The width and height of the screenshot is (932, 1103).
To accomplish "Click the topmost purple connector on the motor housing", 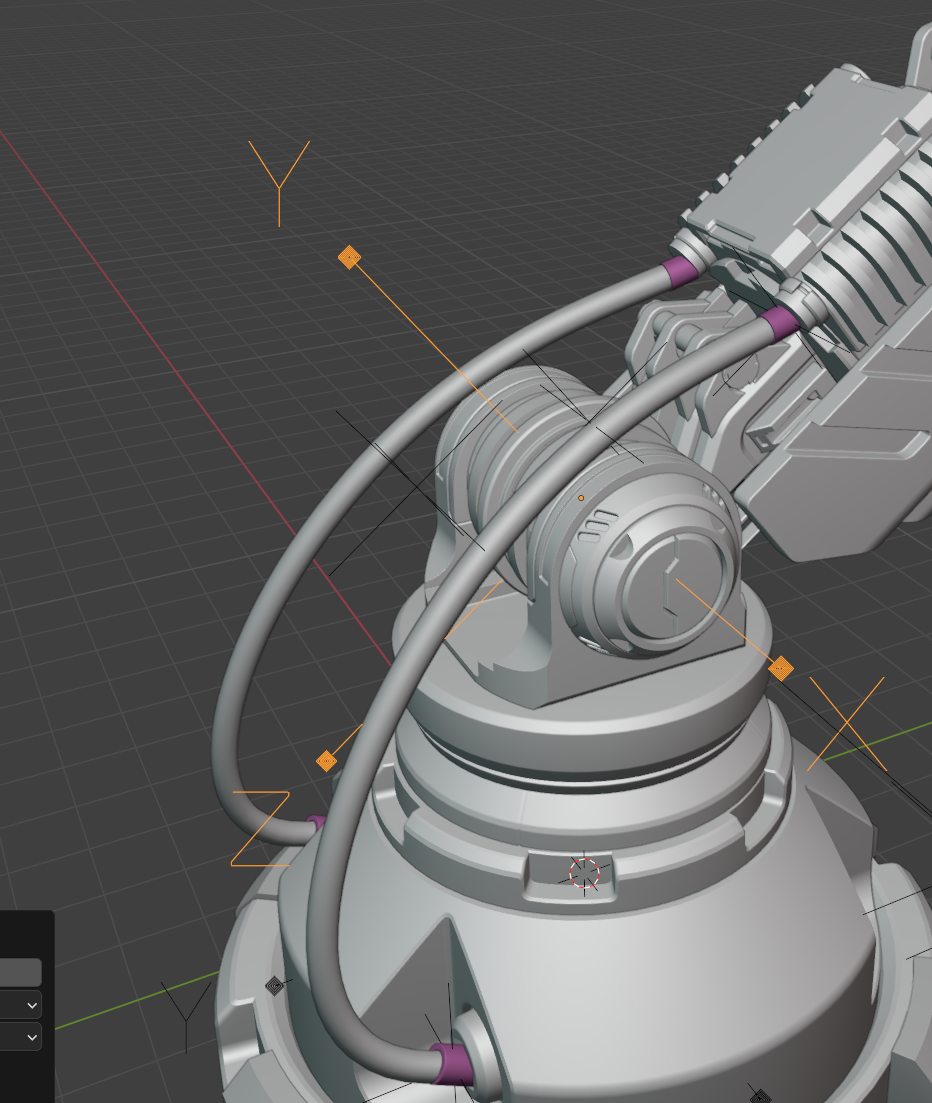I will 680,270.
